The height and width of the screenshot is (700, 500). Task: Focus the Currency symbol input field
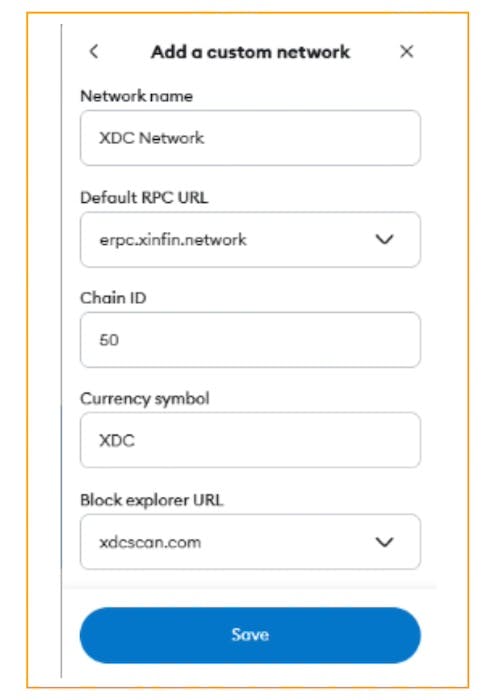(250, 440)
